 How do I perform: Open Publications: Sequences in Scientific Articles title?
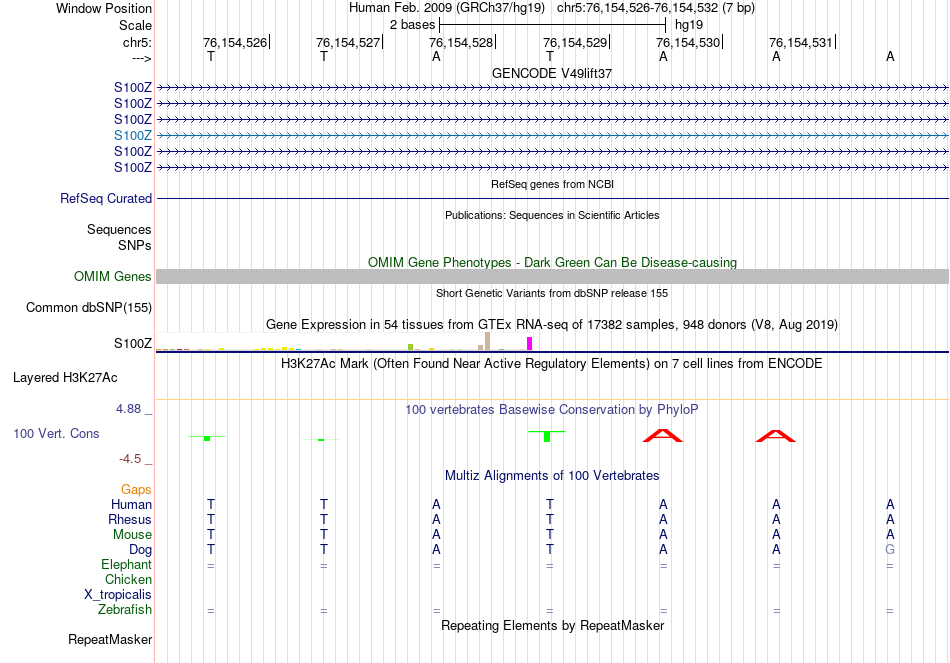tap(552, 215)
